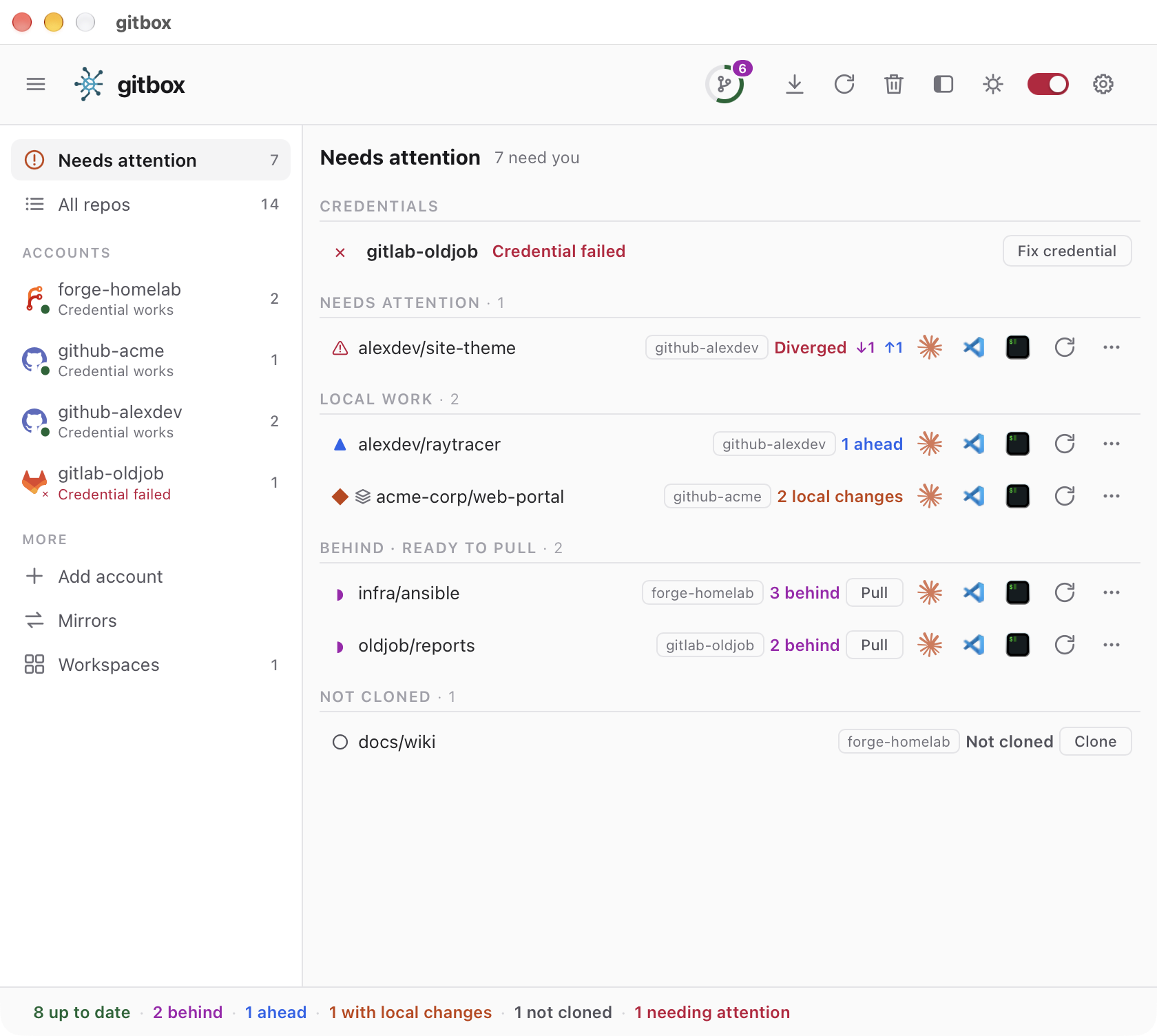1157x1036 pixels.
Task: Click the github-acme tag on web-portal row
Action: click(718, 496)
